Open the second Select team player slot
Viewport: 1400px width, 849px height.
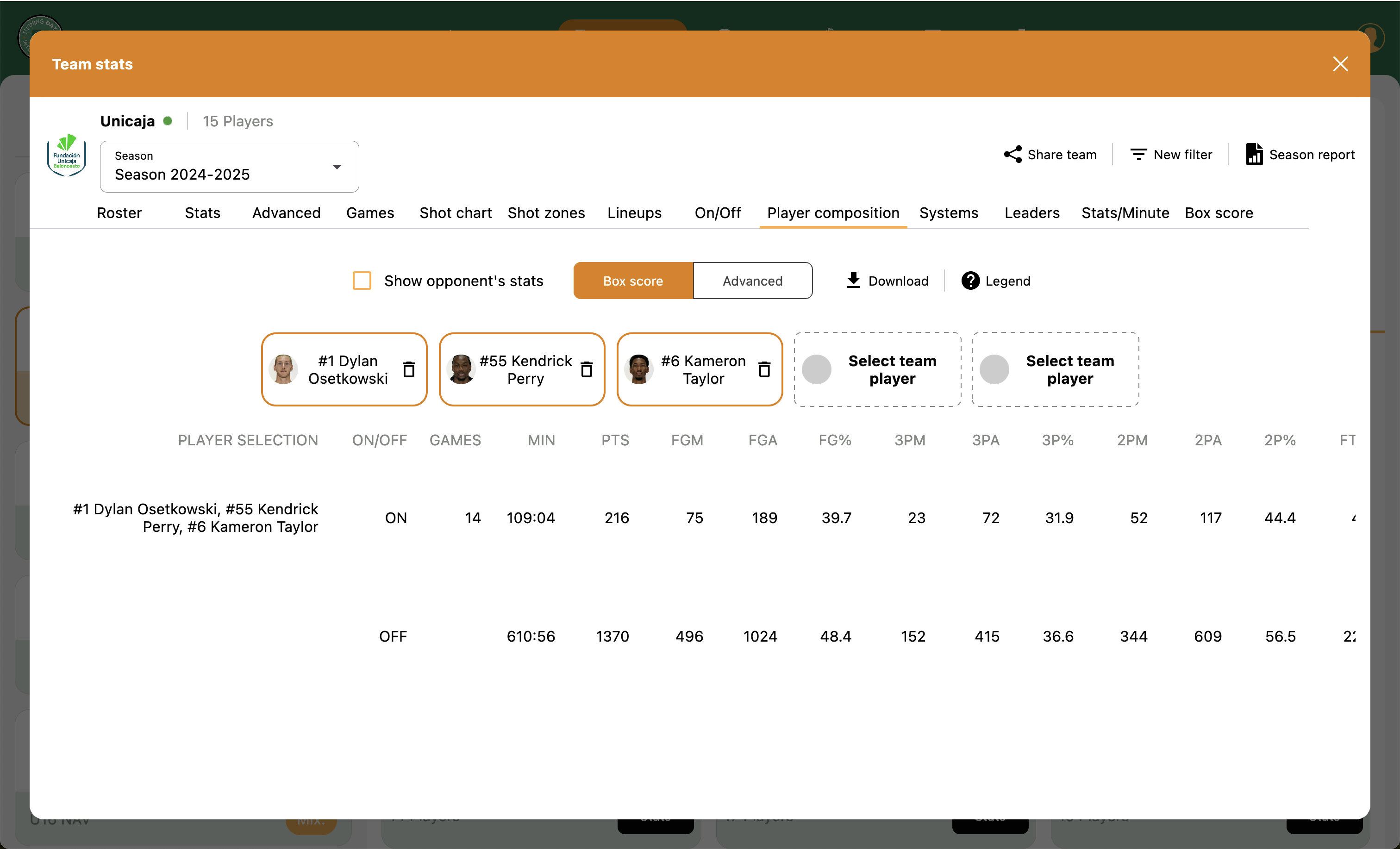1055,369
